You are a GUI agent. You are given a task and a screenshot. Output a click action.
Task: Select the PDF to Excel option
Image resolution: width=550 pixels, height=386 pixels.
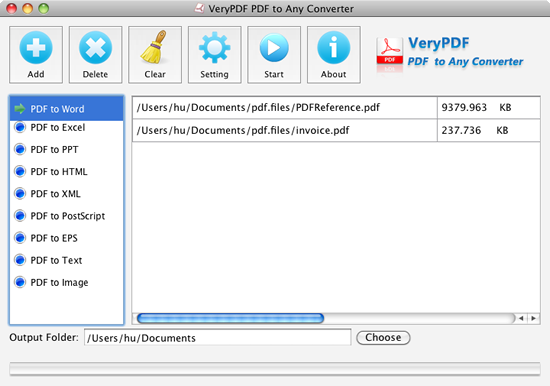tap(67, 127)
